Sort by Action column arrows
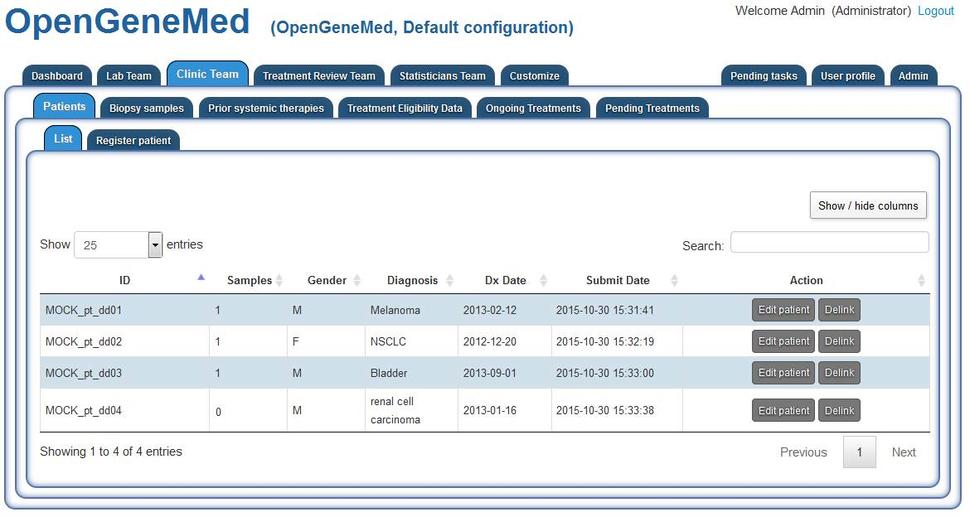 click(x=921, y=281)
